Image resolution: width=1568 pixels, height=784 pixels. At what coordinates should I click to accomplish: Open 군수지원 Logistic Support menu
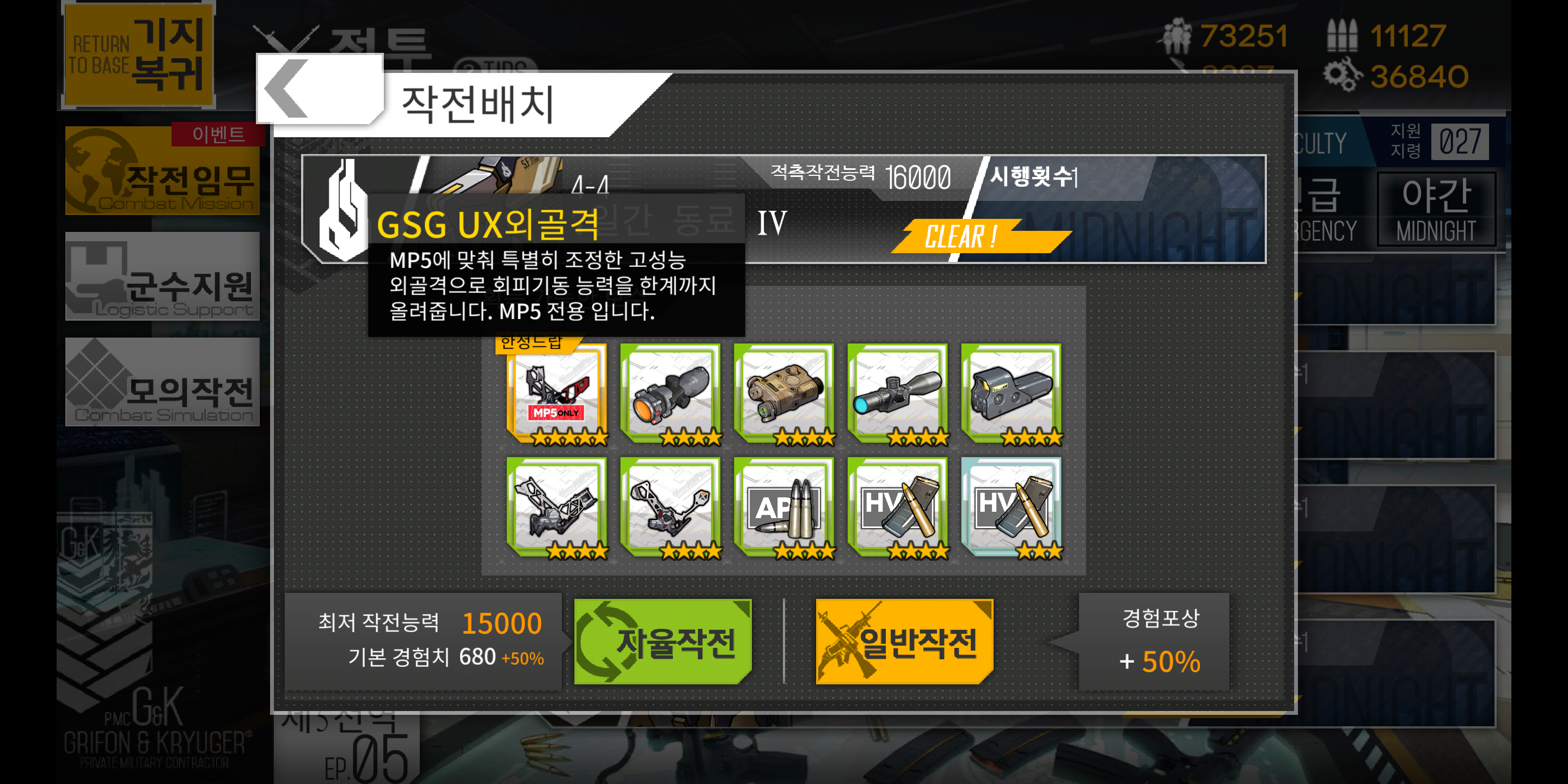pos(163,277)
